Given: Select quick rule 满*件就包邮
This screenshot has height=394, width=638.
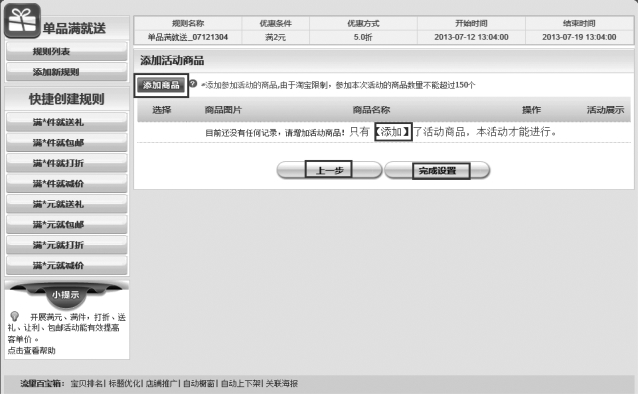Looking at the screenshot, I should [67, 142].
